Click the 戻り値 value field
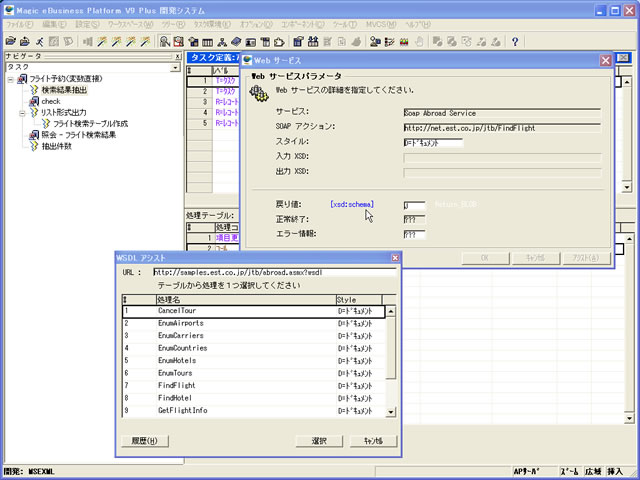The image size is (640, 480). [x=414, y=205]
